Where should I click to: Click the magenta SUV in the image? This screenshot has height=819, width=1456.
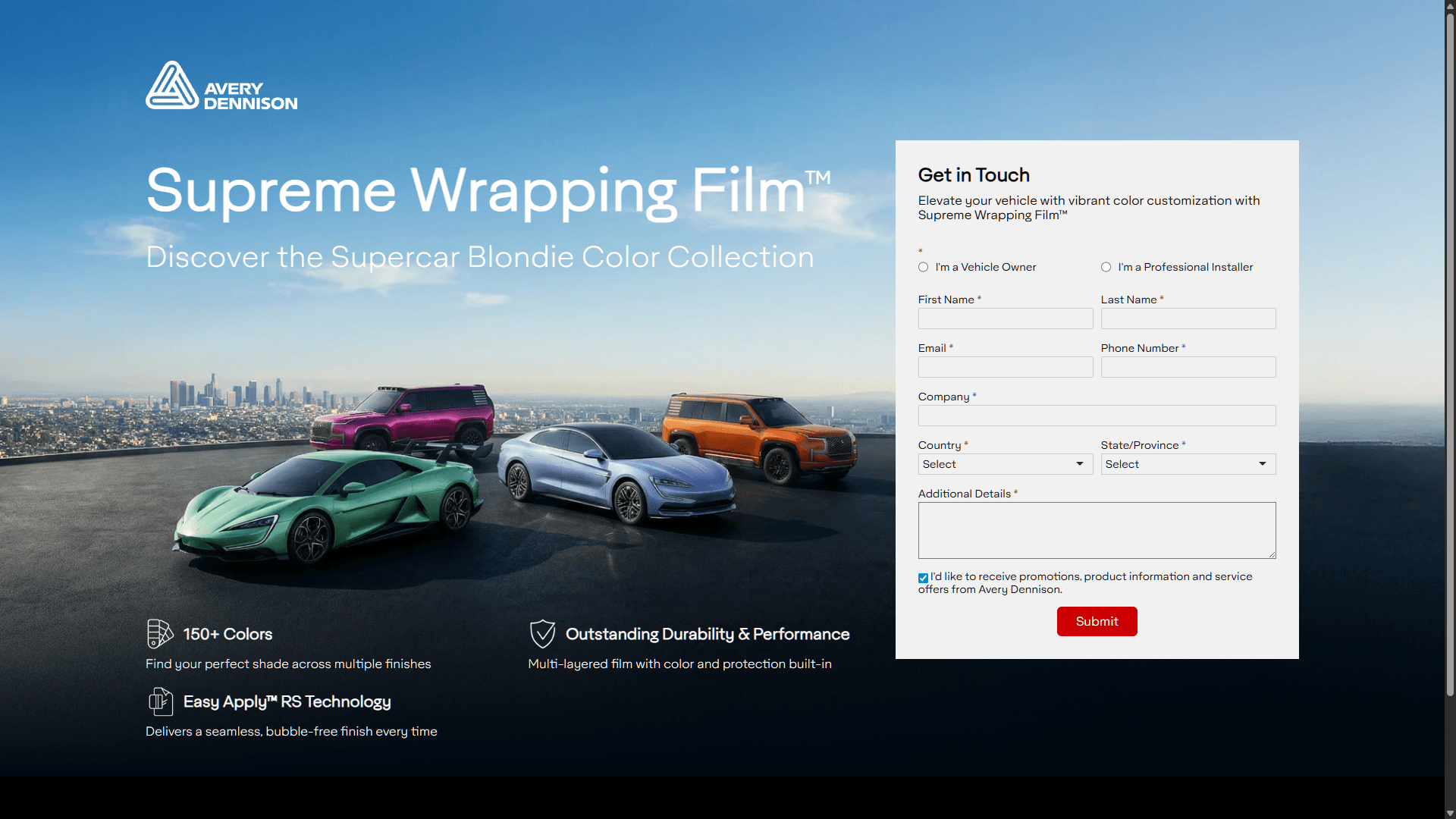[x=402, y=417]
